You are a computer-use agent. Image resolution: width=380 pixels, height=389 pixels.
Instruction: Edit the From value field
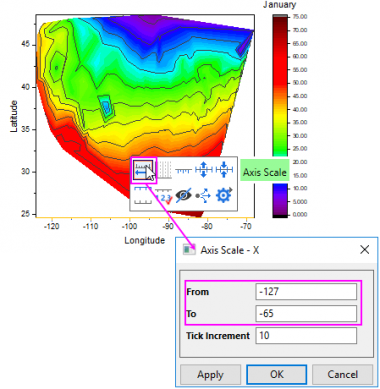click(x=306, y=292)
